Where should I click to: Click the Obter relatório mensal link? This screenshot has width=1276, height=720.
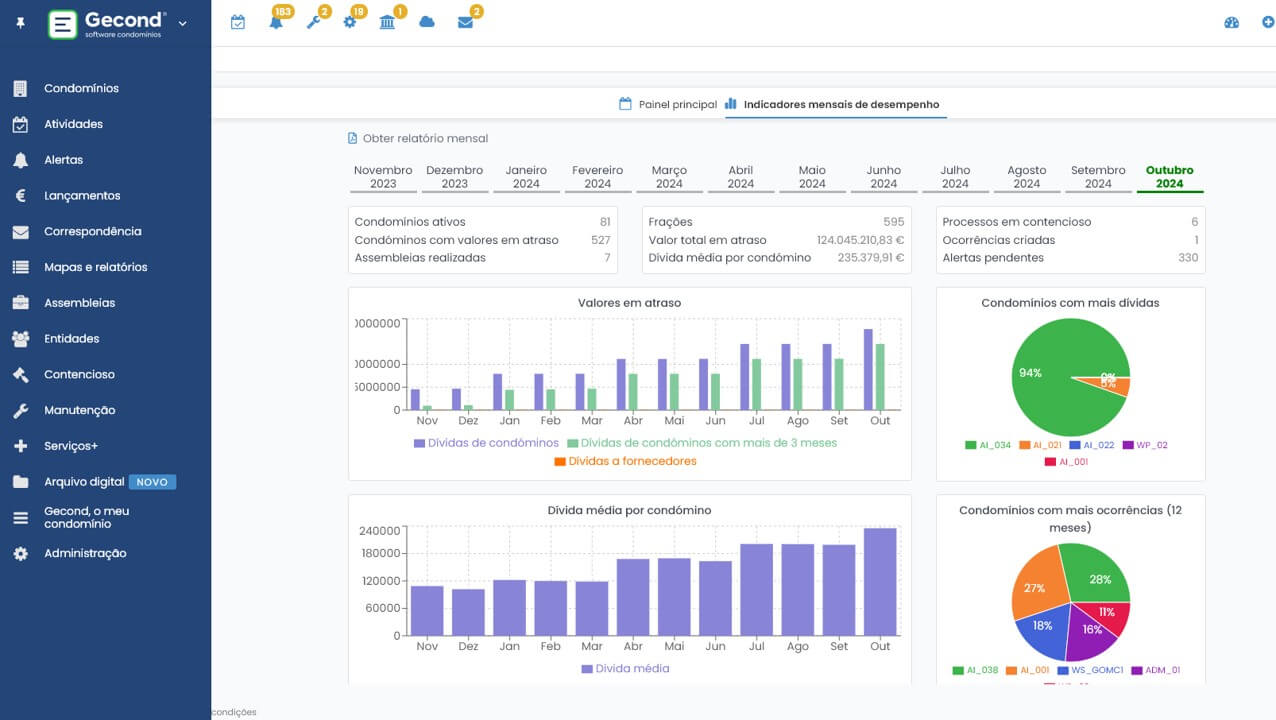(x=427, y=138)
